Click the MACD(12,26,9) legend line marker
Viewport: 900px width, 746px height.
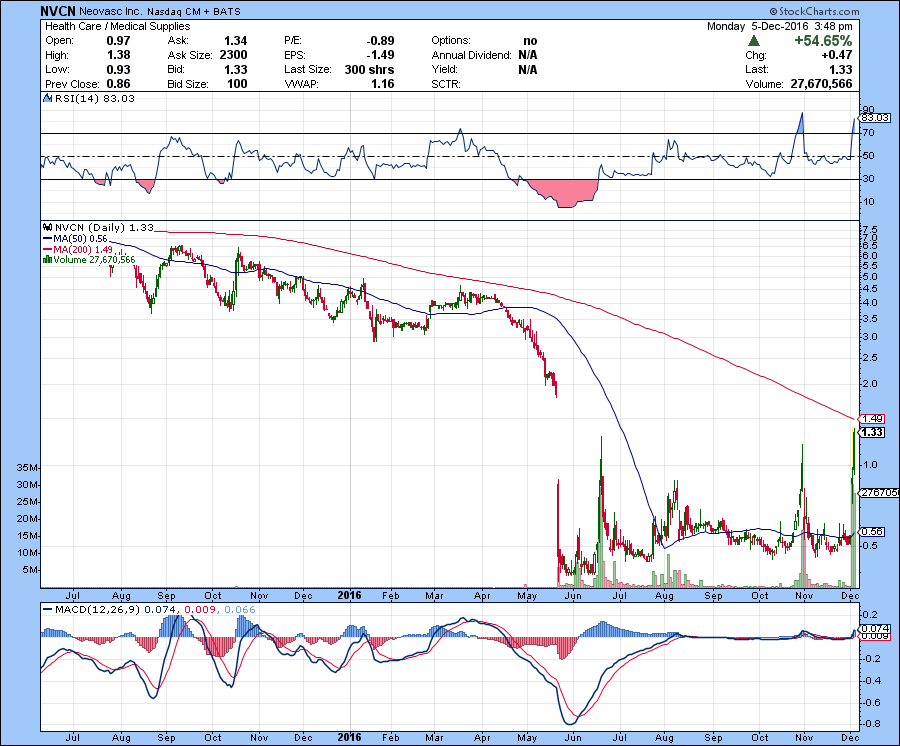(x=47, y=609)
